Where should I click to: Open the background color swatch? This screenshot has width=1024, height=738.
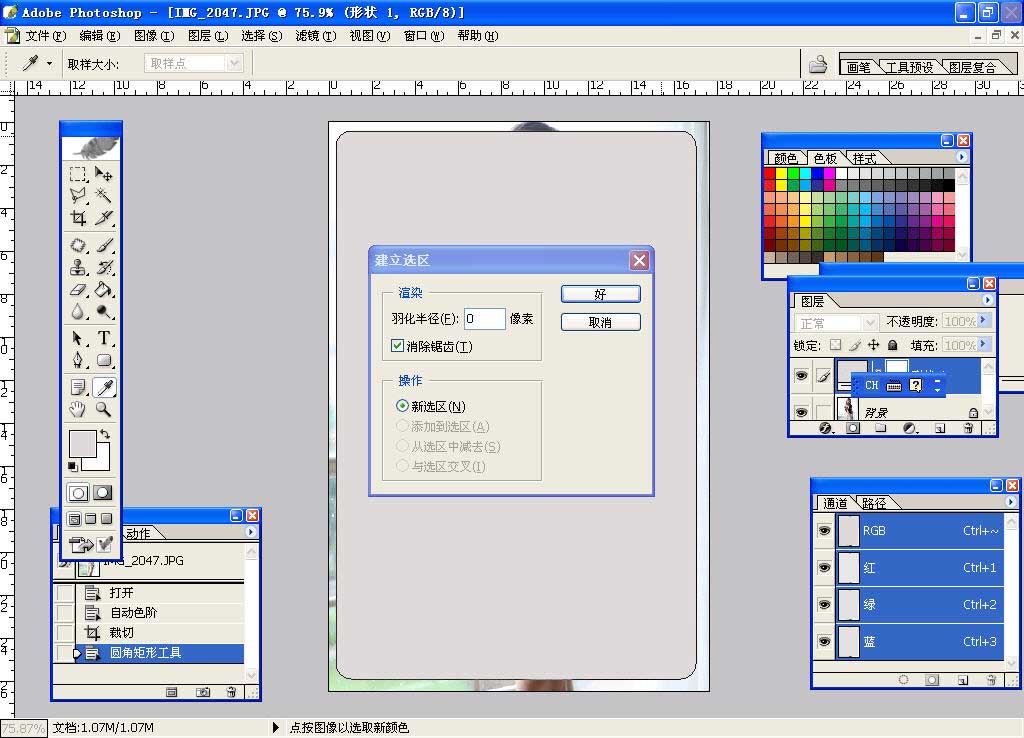103,462
